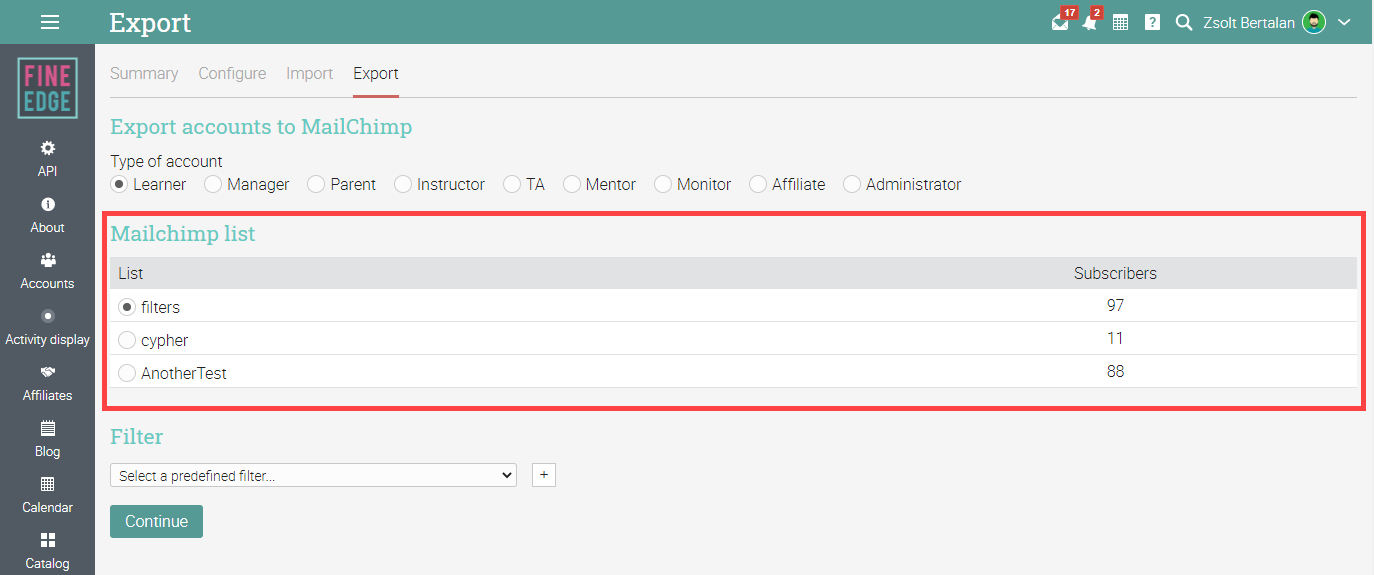The height and width of the screenshot is (575, 1374).
Task: Click the Export accounts to MailChimp heading
Action: click(x=261, y=127)
